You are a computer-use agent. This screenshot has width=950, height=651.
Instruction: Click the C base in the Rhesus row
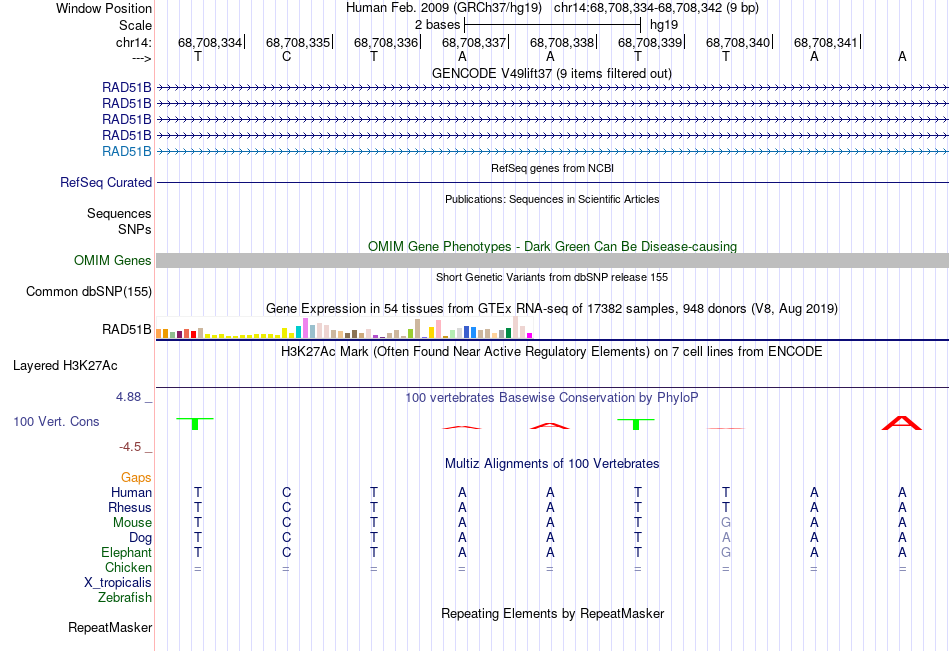[286, 508]
